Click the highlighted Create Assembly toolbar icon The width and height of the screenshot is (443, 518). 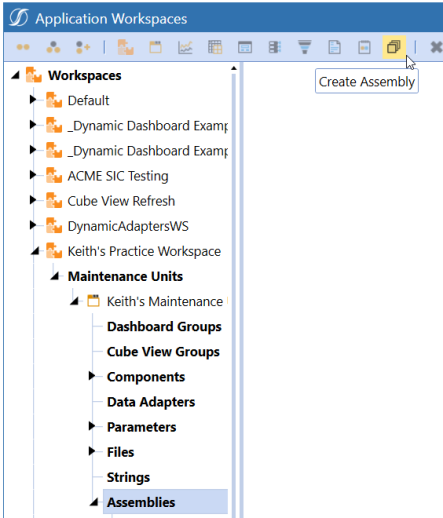point(394,47)
